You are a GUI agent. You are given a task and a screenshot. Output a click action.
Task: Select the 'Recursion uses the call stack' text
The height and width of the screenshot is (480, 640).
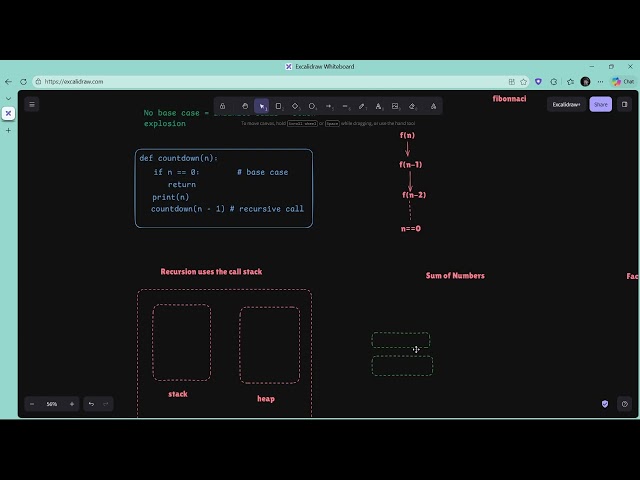(211, 271)
